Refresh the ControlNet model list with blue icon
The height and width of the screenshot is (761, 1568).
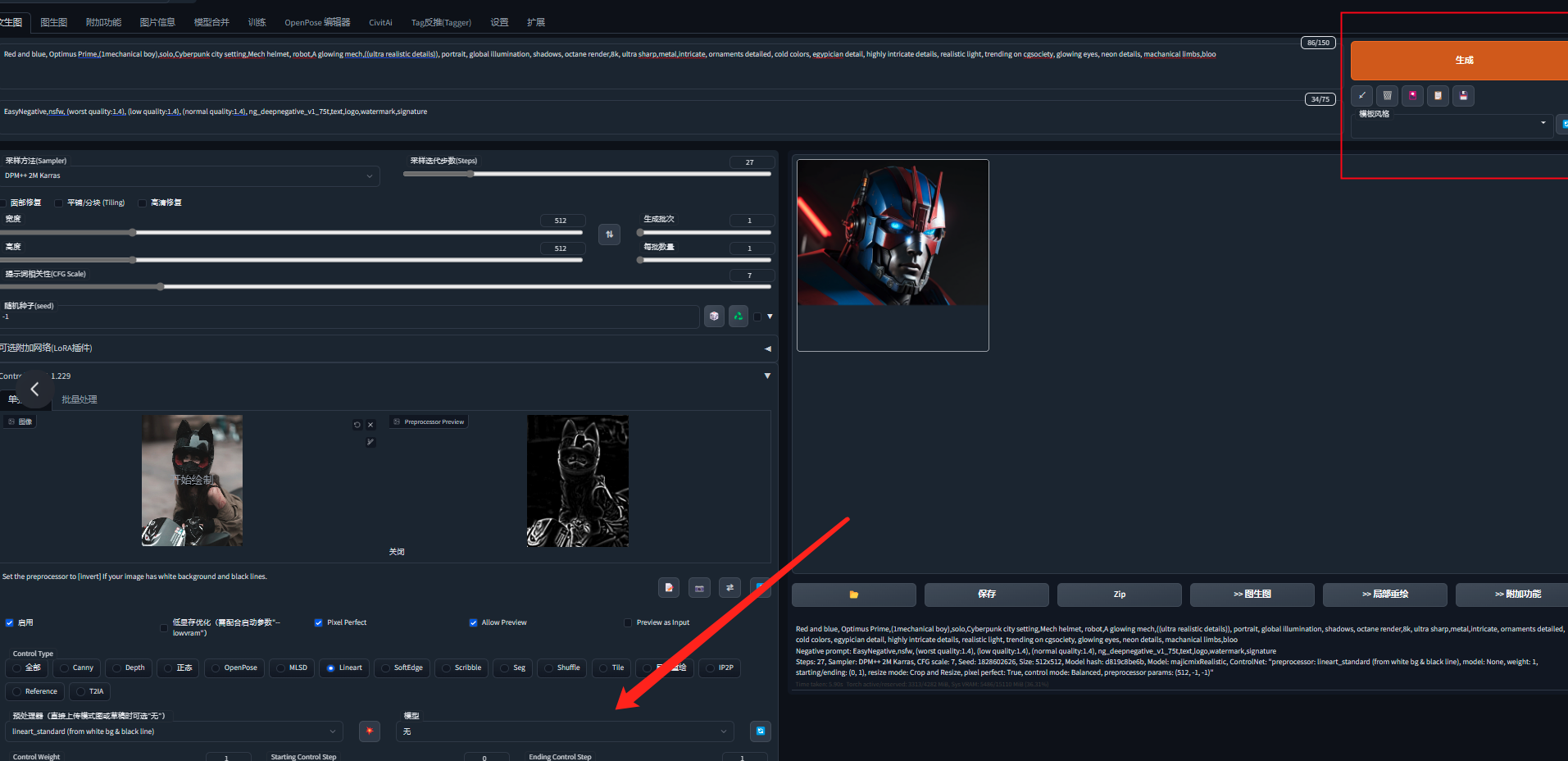point(761,731)
